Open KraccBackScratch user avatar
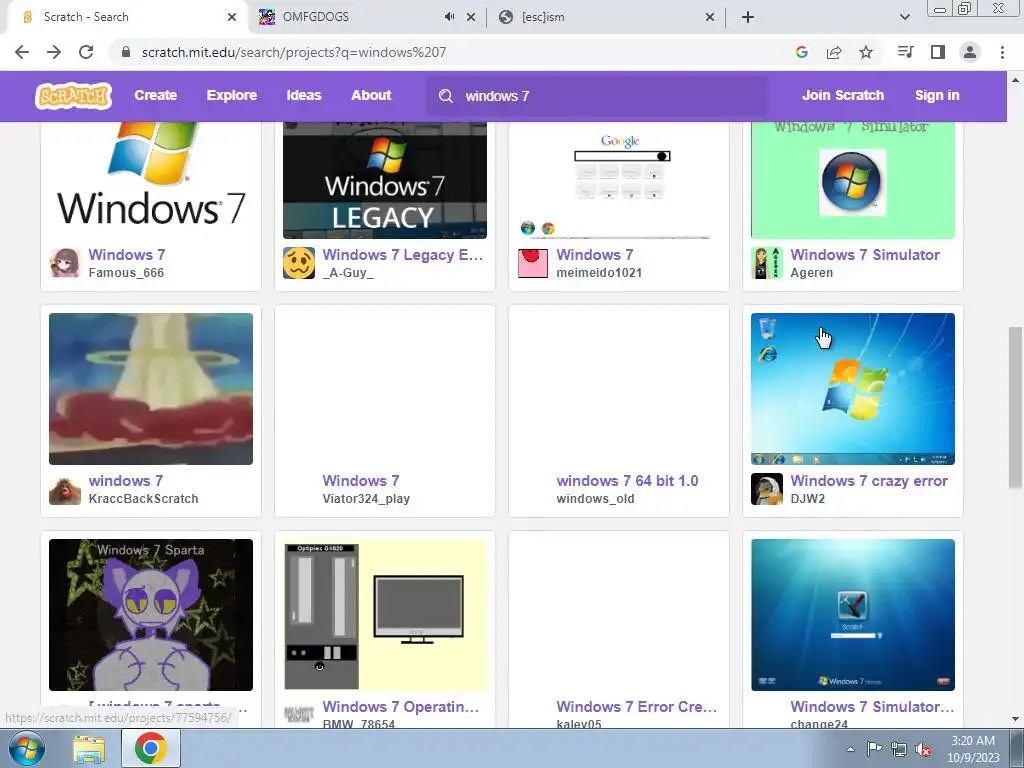 pyautogui.click(x=65, y=488)
